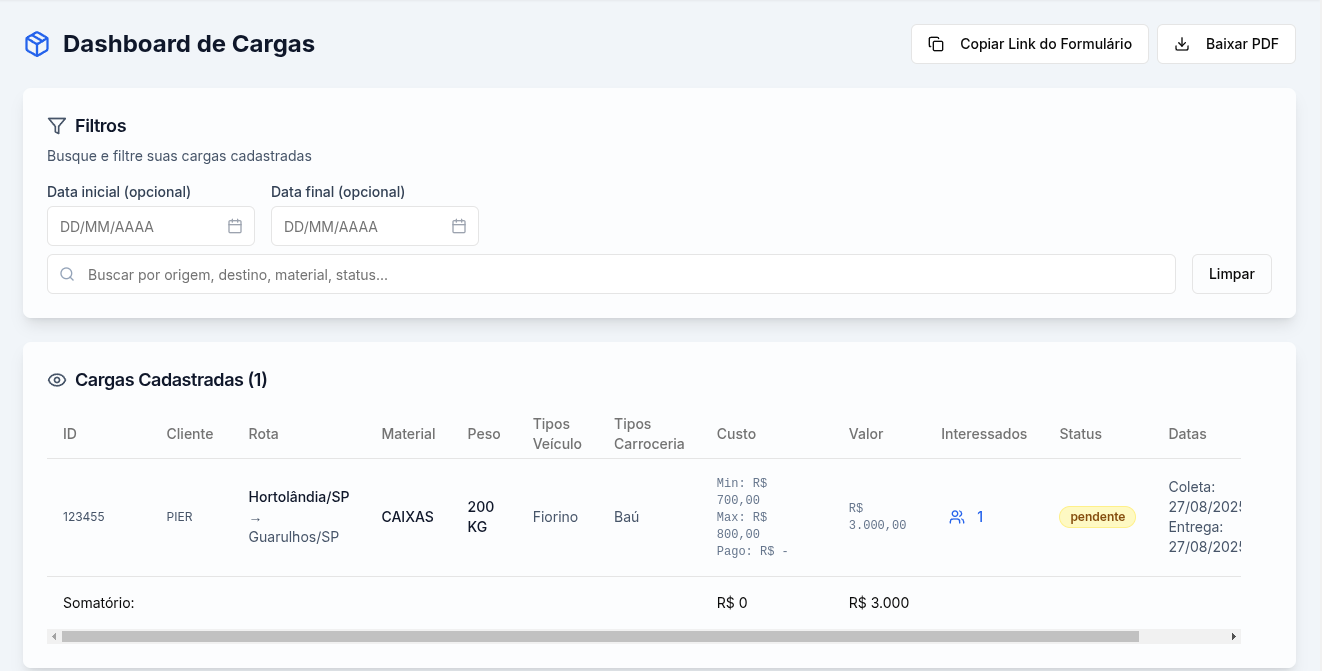Click the interested users icon in row
1322x671 pixels.
pyautogui.click(x=957, y=517)
